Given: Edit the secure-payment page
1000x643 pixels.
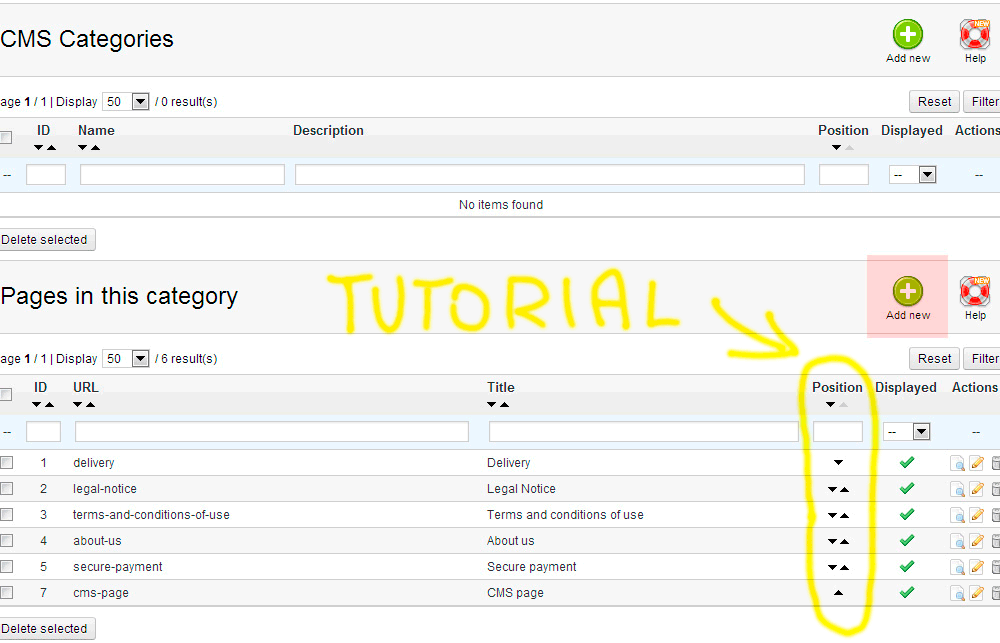Looking at the screenshot, I should click(977, 567).
